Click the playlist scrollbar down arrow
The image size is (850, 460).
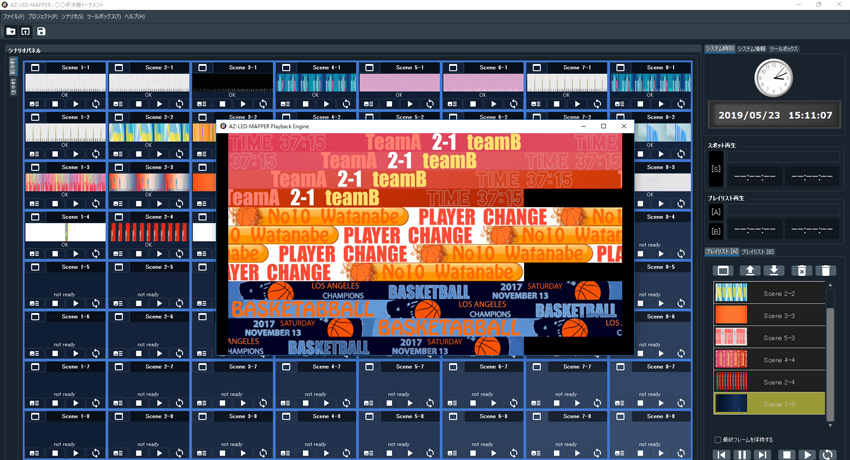coord(829,425)
